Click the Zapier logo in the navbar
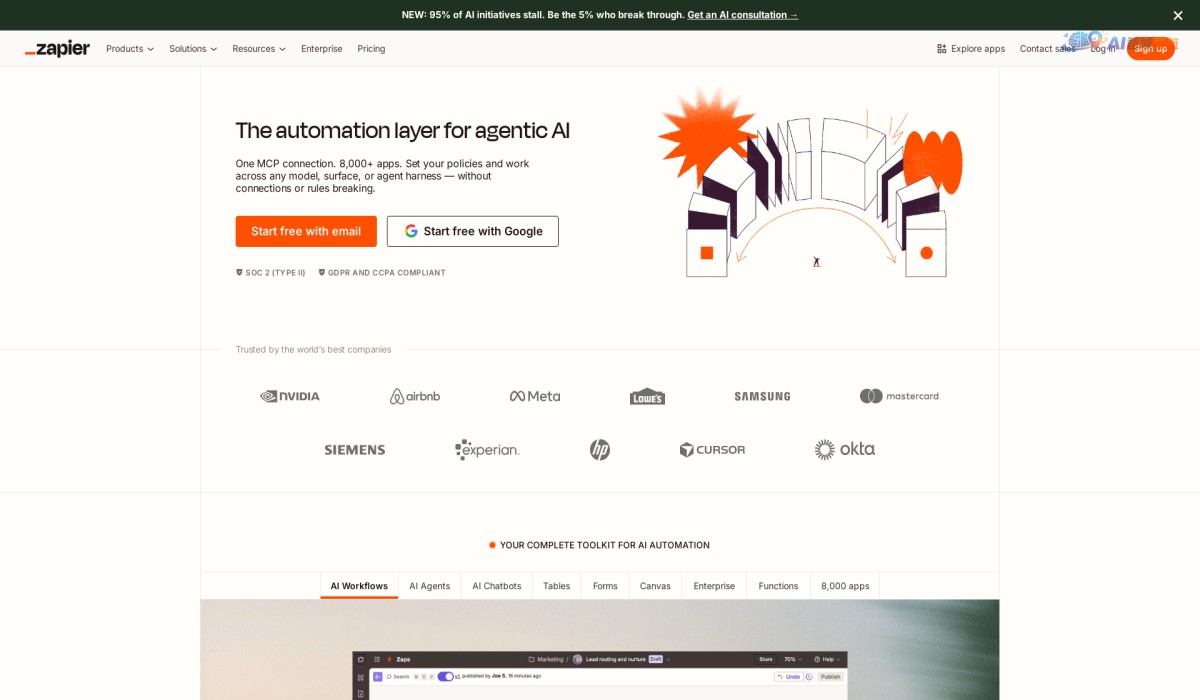Viewport: 1200px width, 700px height. pos(57,48)
